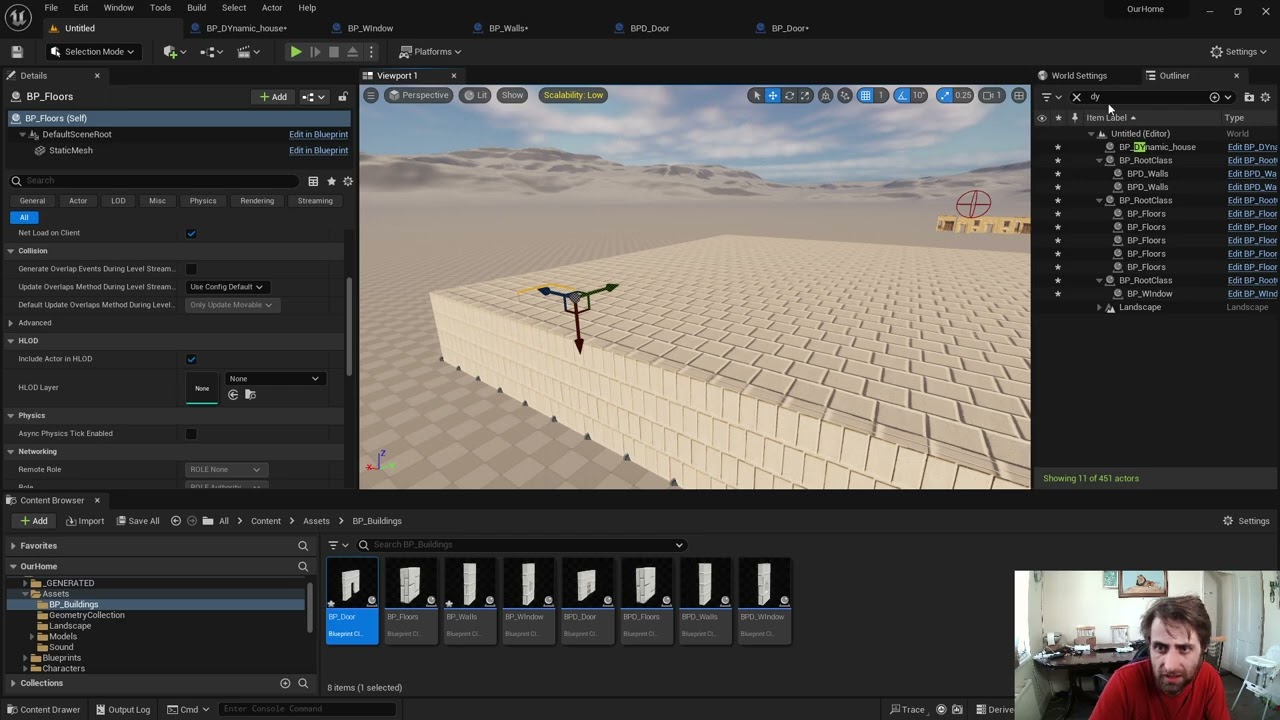Open the Selection Mode dropdown
Screen dimensions: 1280x720
(94, 51)
